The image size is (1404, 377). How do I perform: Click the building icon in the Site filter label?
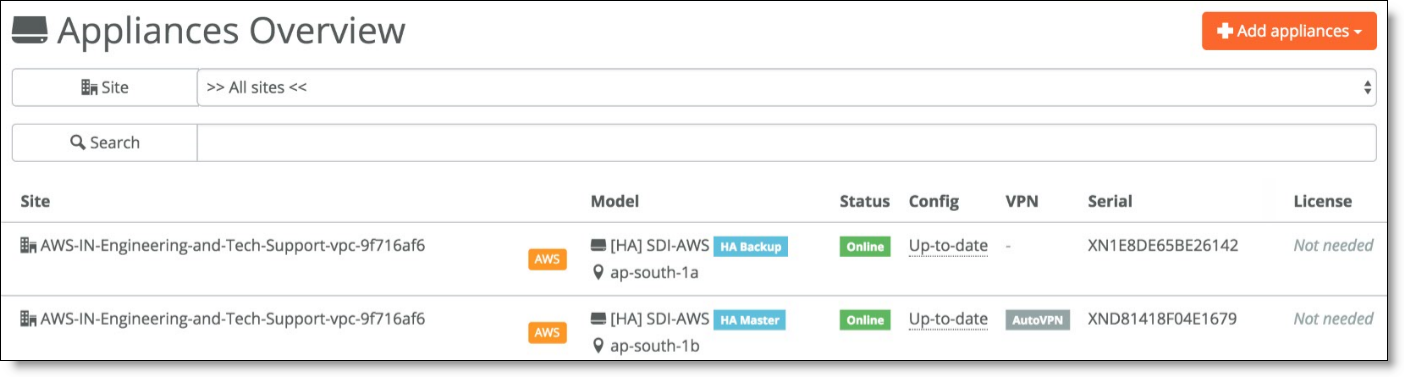click(x=89, y=87)
